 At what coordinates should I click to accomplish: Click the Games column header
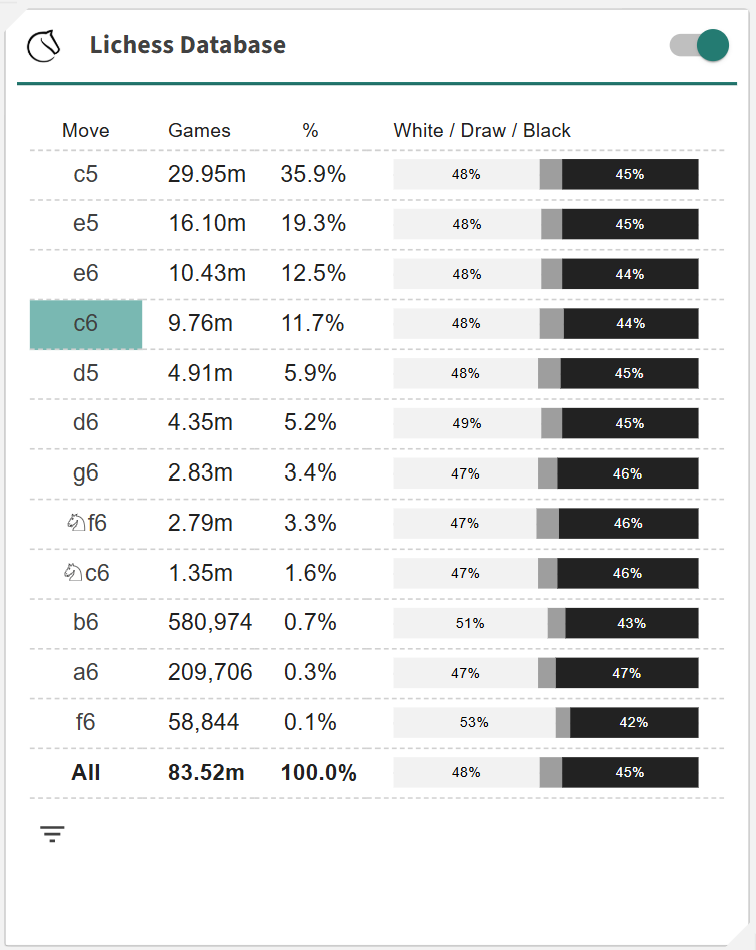[x=199, y=131]
